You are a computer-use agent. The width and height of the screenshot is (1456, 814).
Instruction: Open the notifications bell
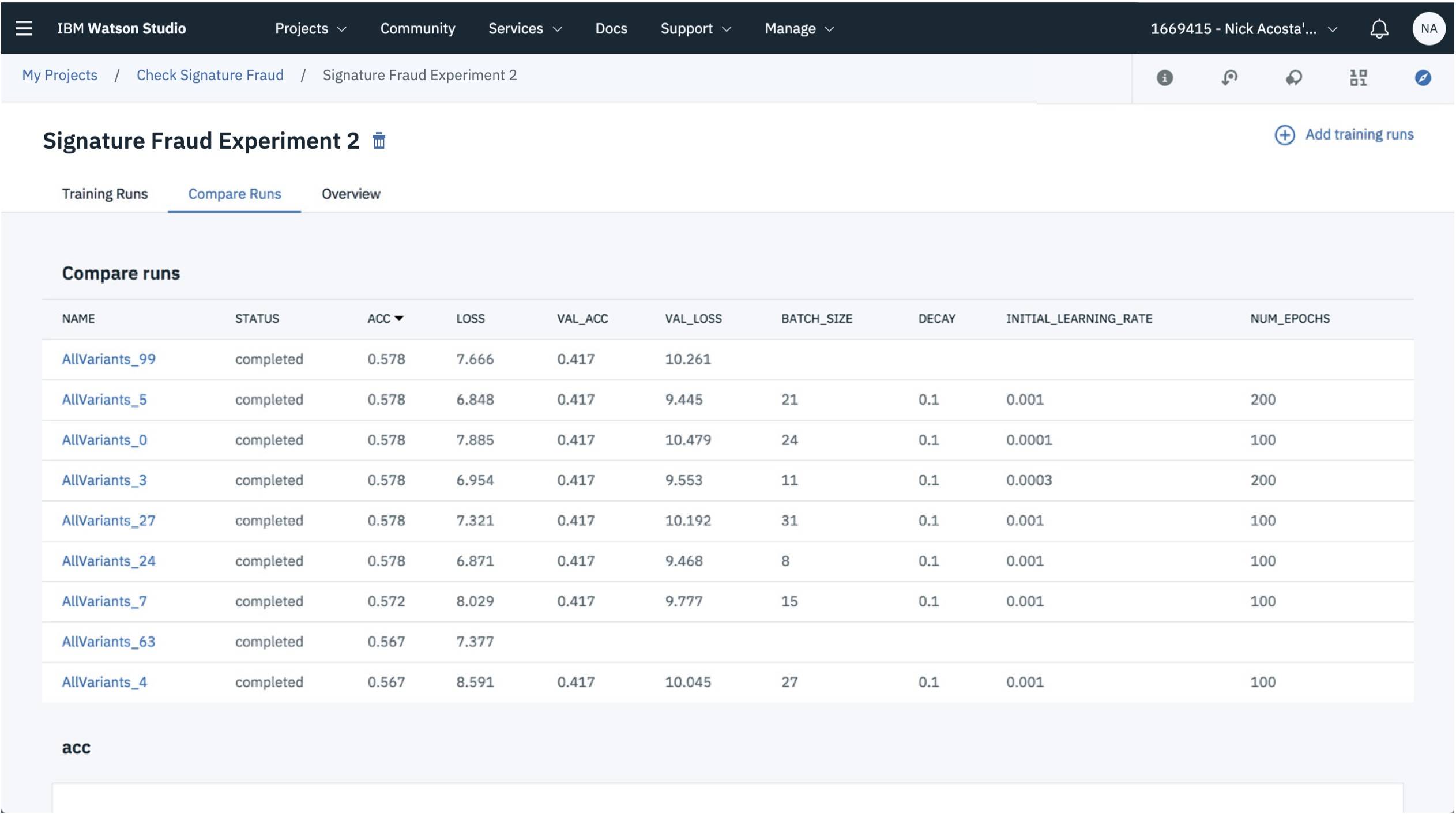coord(1379,28)
